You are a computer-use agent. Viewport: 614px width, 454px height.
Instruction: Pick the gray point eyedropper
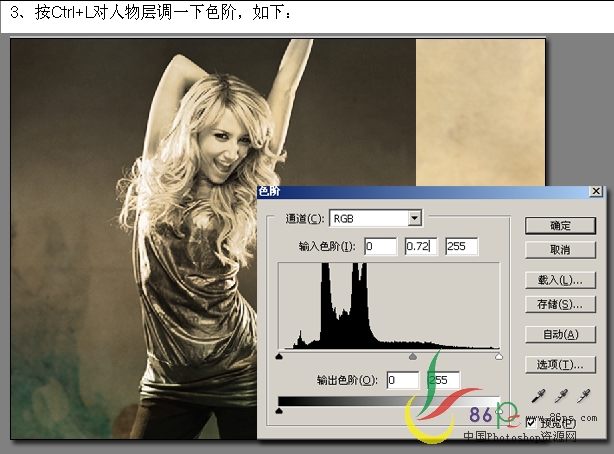coord(561,396)
